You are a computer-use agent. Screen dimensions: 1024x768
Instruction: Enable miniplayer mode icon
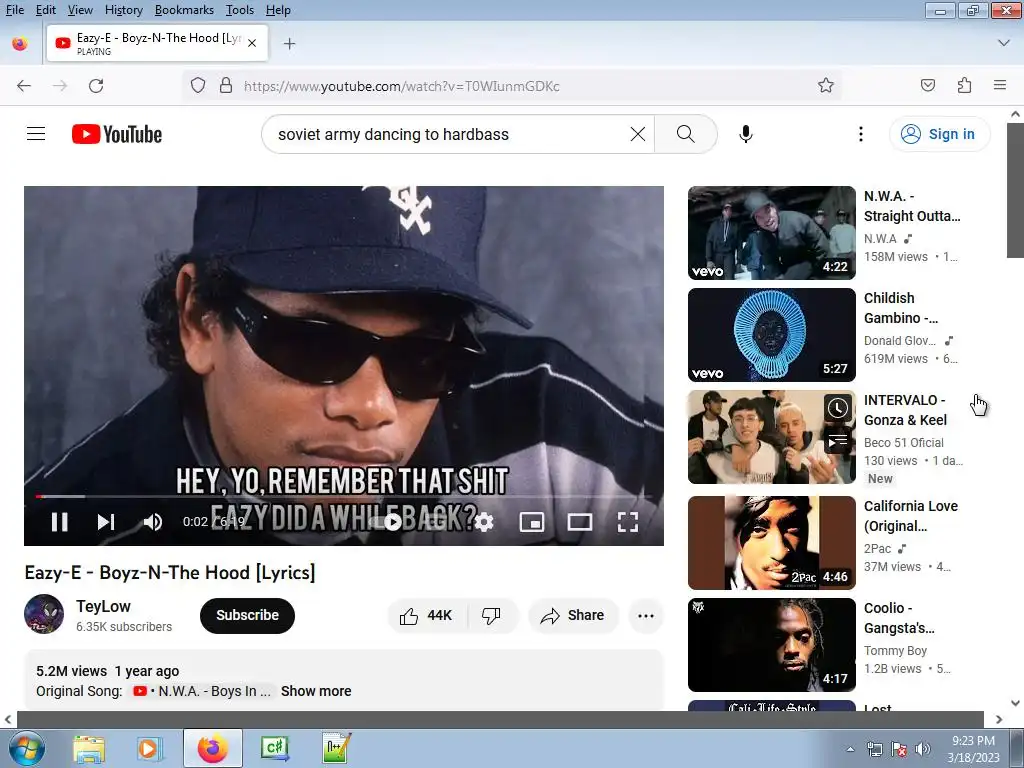[x=532, y=522]
